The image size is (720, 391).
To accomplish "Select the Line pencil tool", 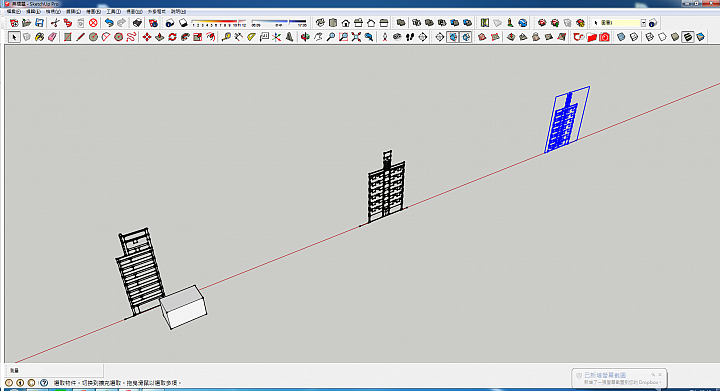I will coord(80,37).
